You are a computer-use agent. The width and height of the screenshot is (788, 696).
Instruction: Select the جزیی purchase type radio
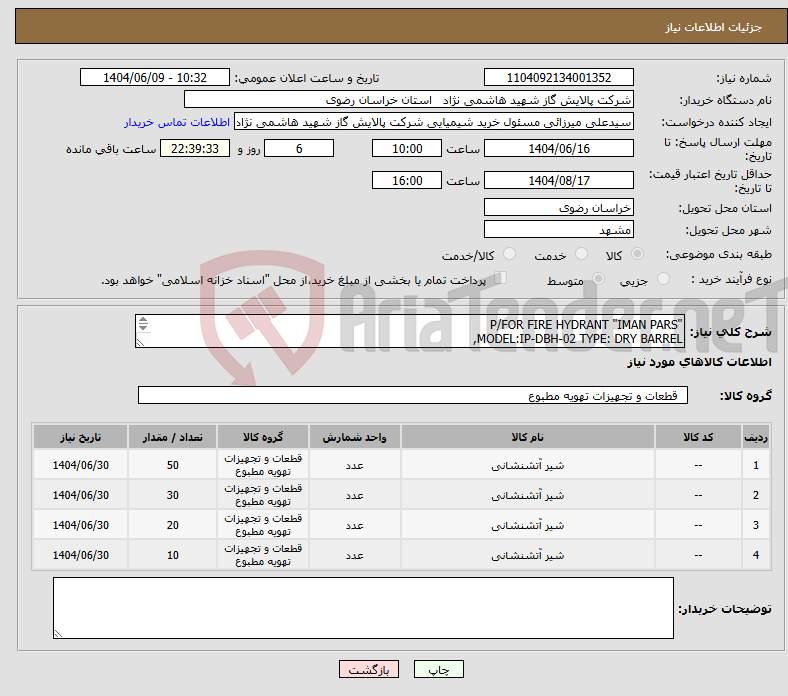coord(663,278)
